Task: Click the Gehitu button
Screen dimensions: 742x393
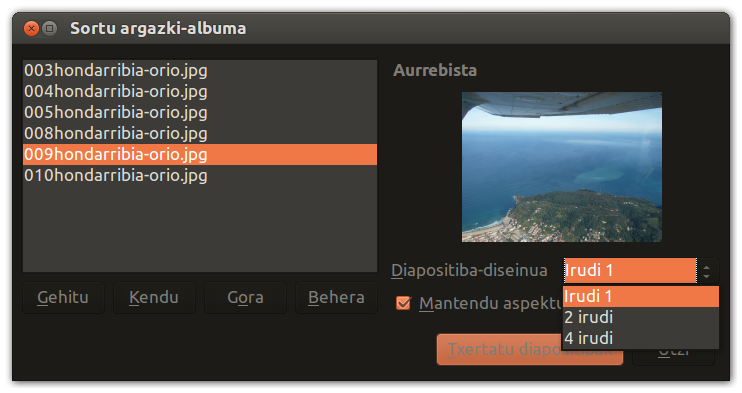Action: [x=63, y=297]
